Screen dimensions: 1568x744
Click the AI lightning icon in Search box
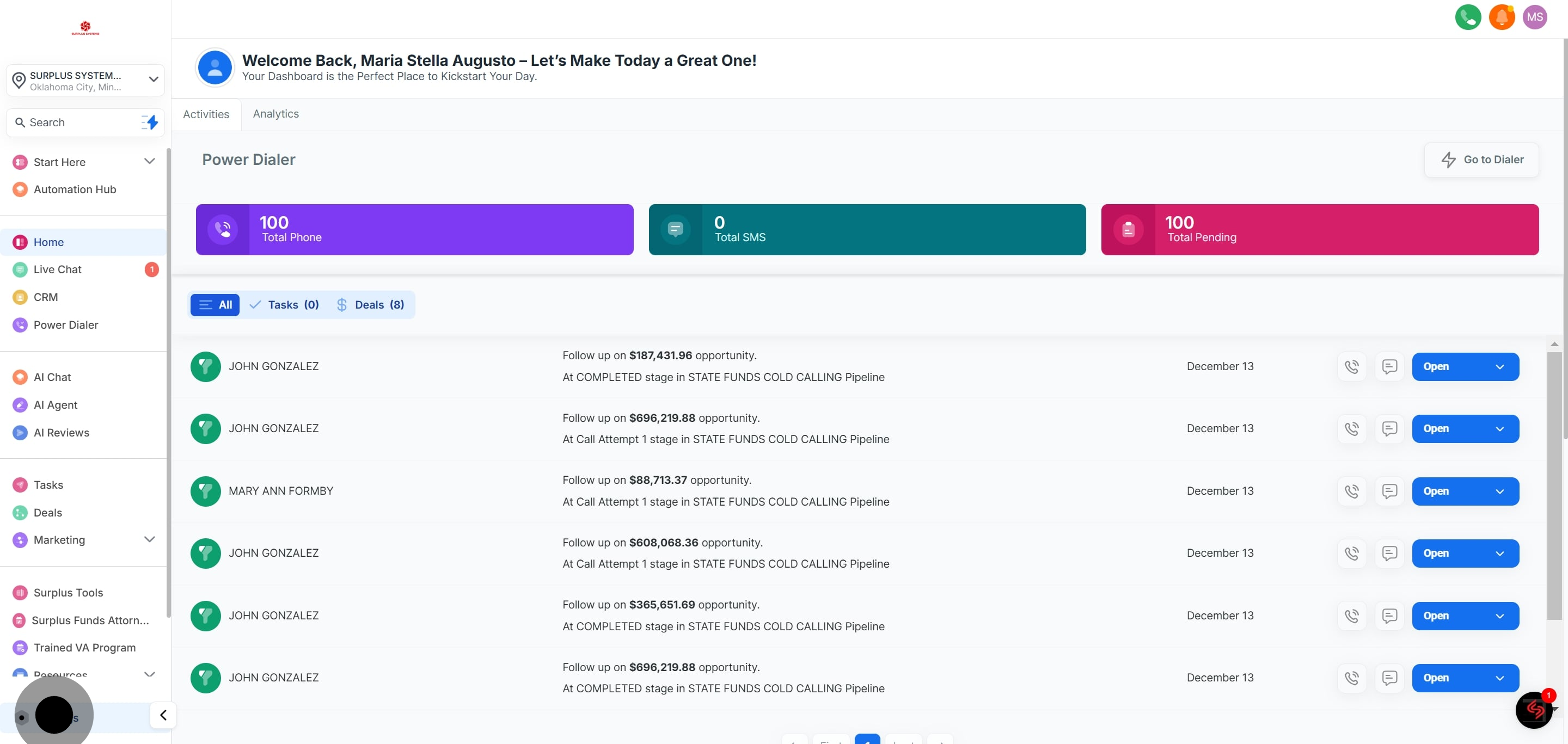(x=150, y=122)
